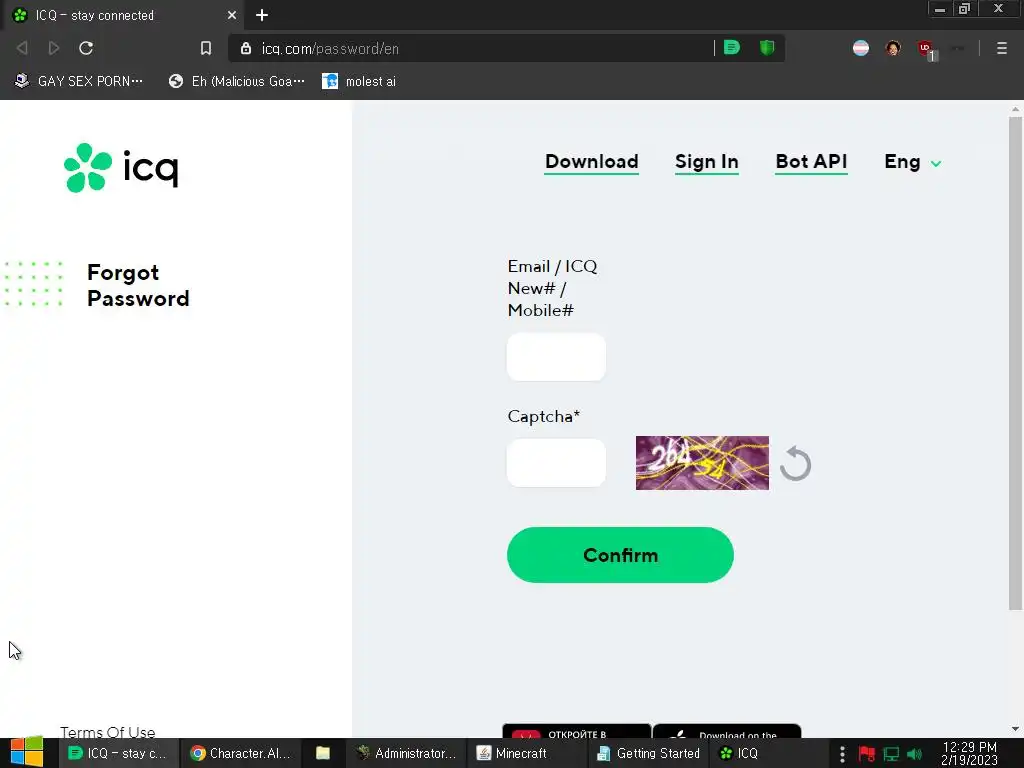
Task: Open the Eh (Malicious Goa… bookmark
Action: click(236, 81)
